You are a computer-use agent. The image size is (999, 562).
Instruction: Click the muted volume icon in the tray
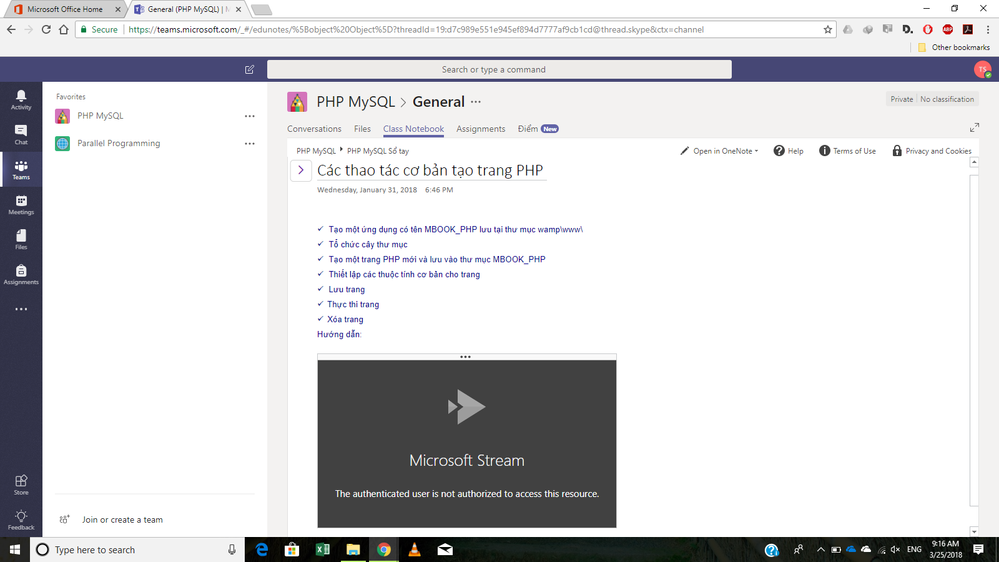point(895,549)
